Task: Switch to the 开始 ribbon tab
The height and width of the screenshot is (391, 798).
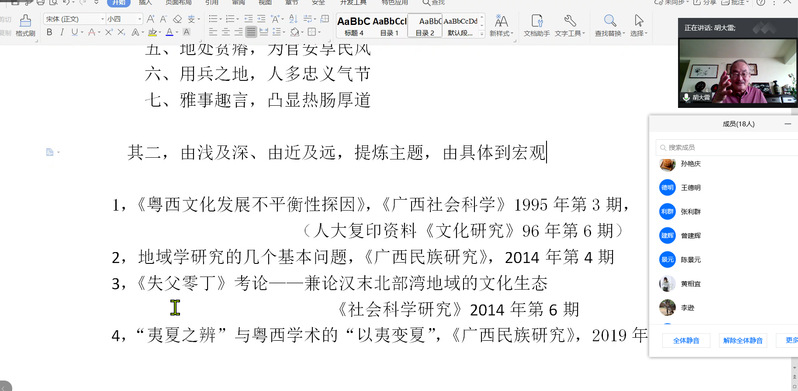Action: tap(119, 2)
